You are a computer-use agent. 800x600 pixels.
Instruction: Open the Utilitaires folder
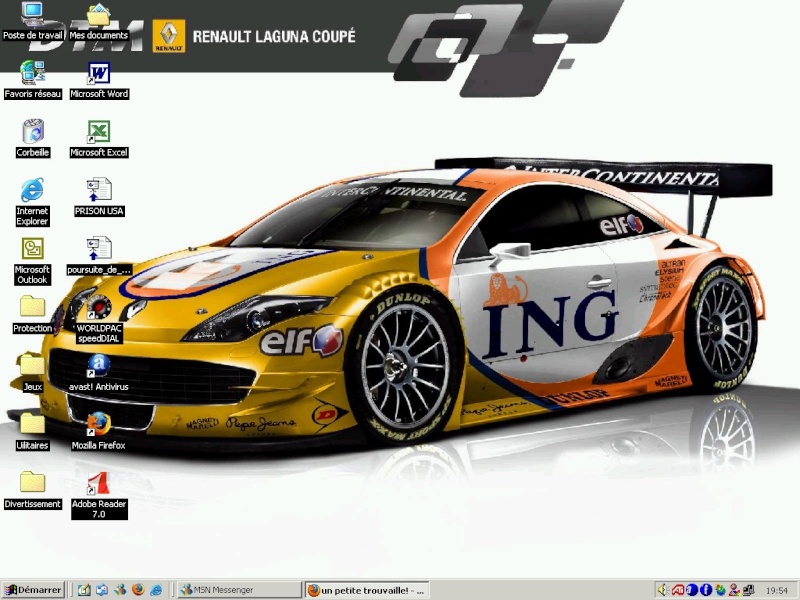pyautogui.click(x=33, y=432)
